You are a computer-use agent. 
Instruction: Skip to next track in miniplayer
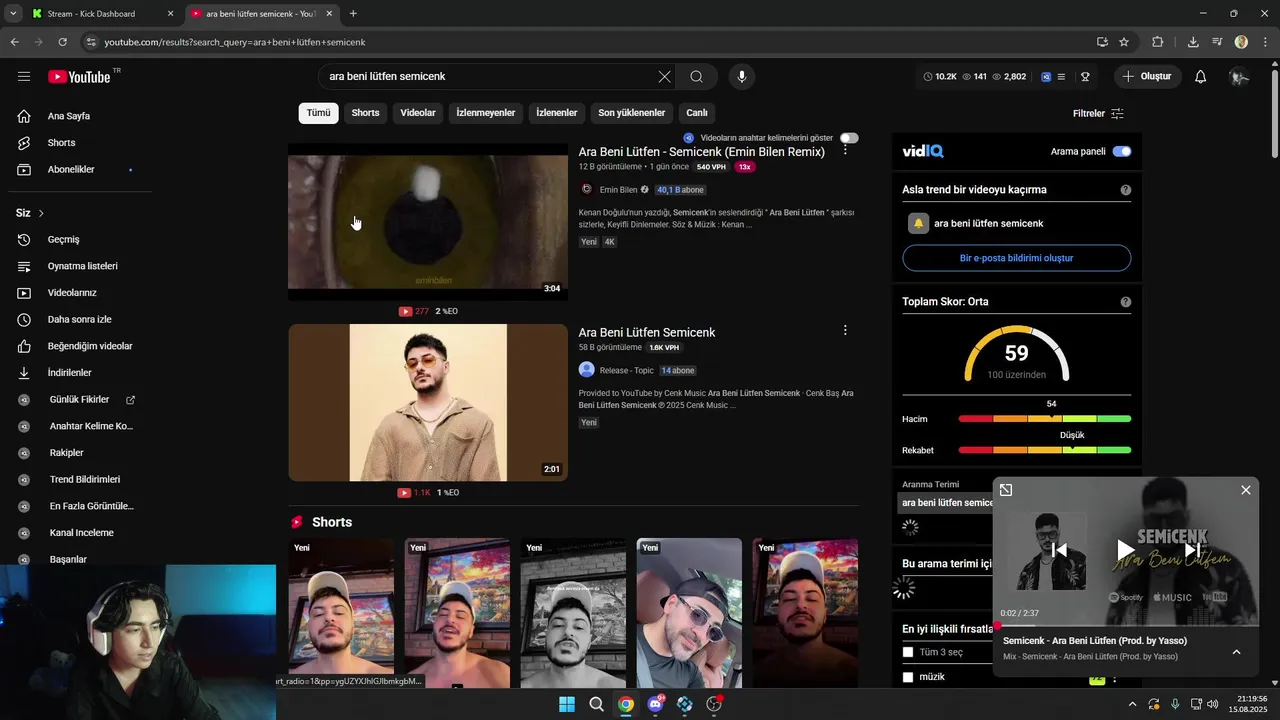[1192, 550]
